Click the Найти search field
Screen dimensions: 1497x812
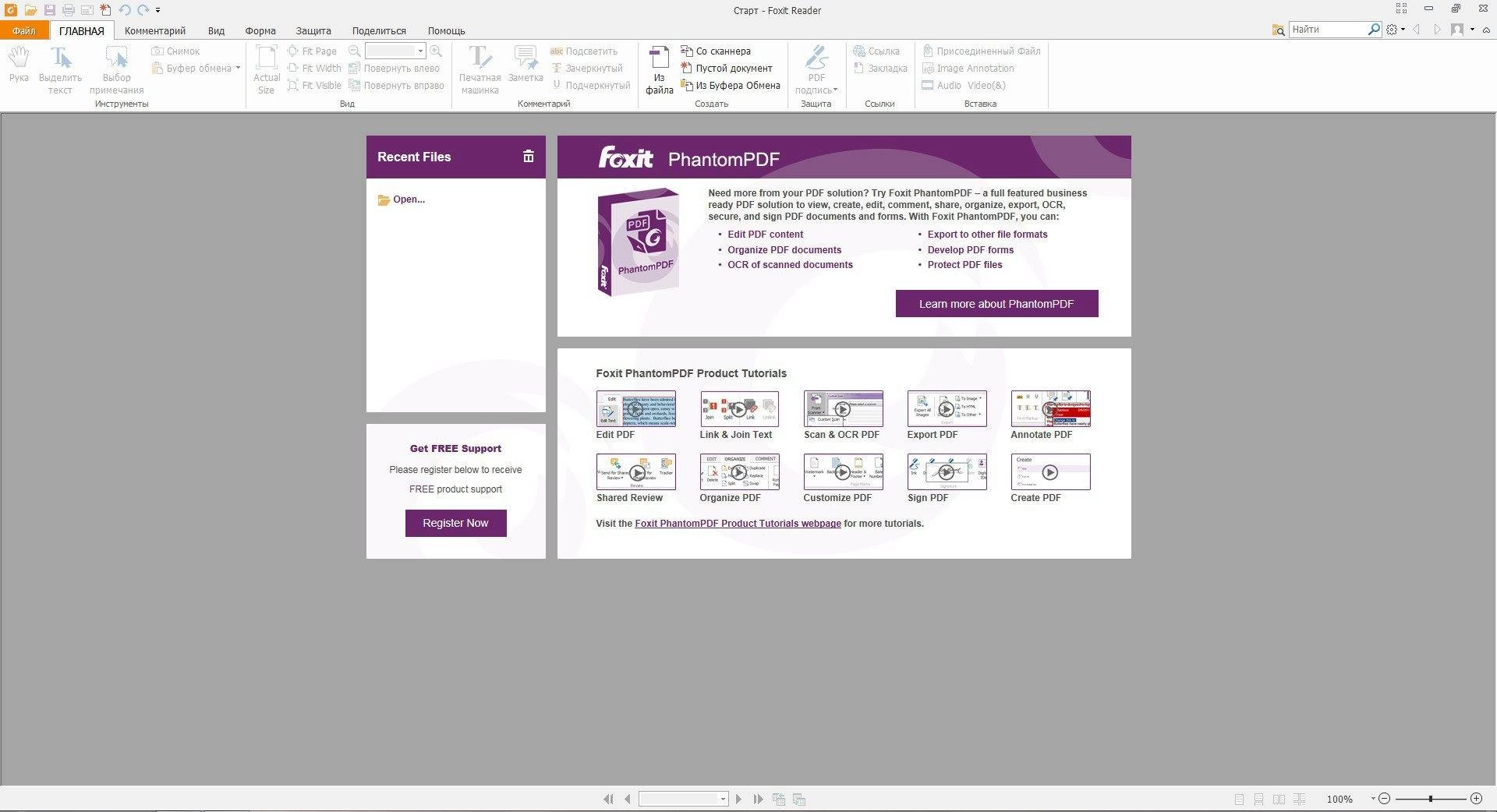(x=1328, y=30)
